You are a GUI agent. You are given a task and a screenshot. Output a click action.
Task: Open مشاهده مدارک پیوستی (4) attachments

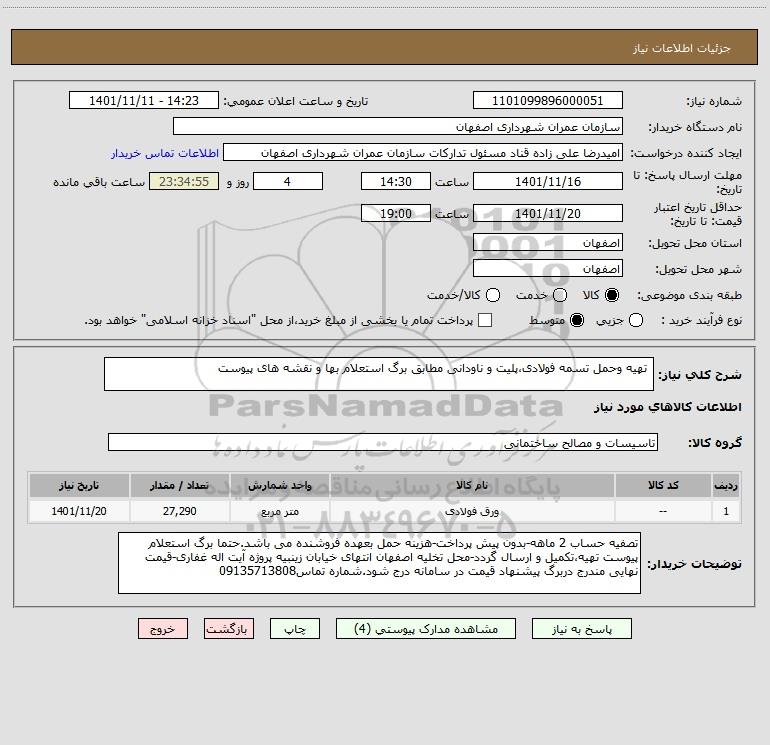pyautogui.click(x=425, y=629)
